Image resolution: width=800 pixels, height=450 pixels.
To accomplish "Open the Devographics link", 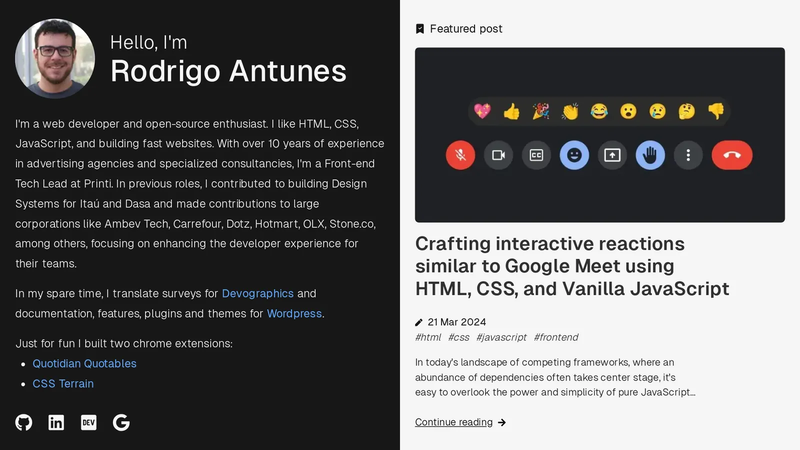I will [258, 293].
